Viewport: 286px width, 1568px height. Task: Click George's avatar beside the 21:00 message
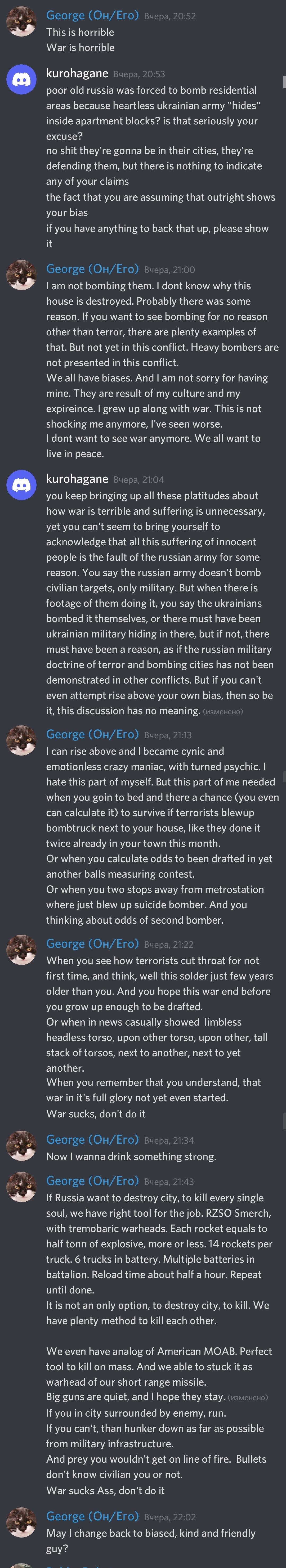[21, 275]
